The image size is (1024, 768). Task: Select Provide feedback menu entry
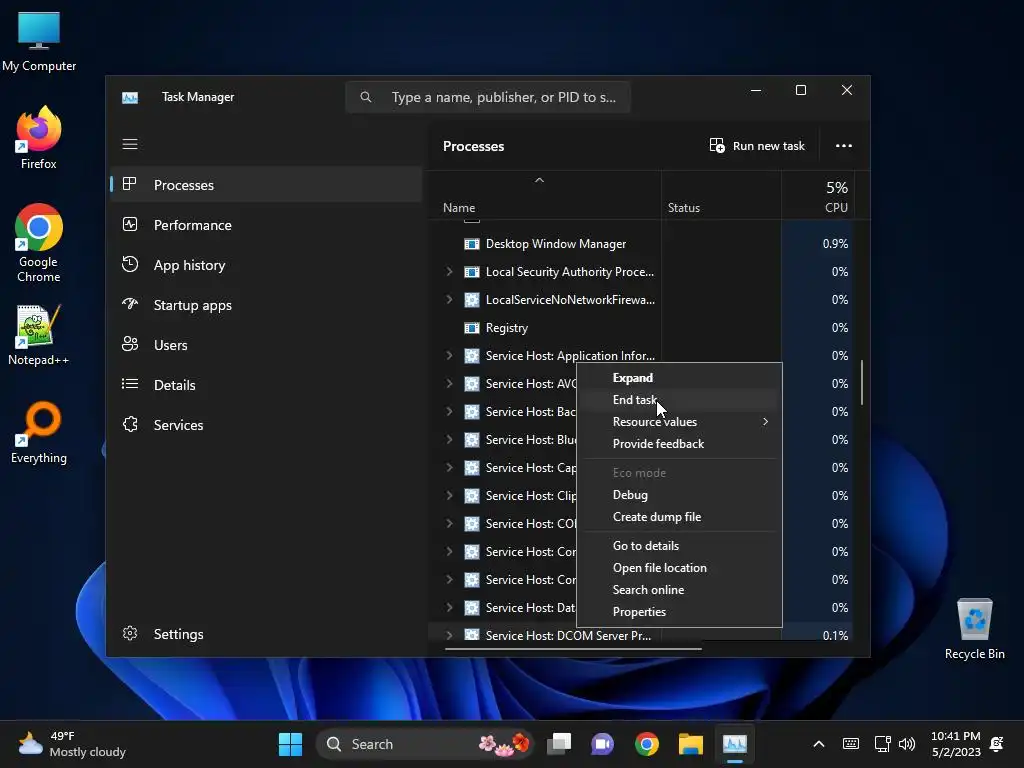(x=679, y=443)
